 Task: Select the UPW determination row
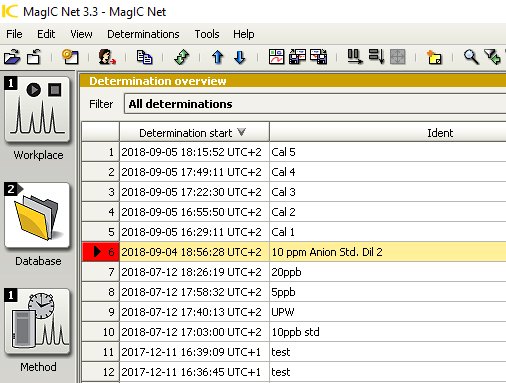click(x=294, y=312)
